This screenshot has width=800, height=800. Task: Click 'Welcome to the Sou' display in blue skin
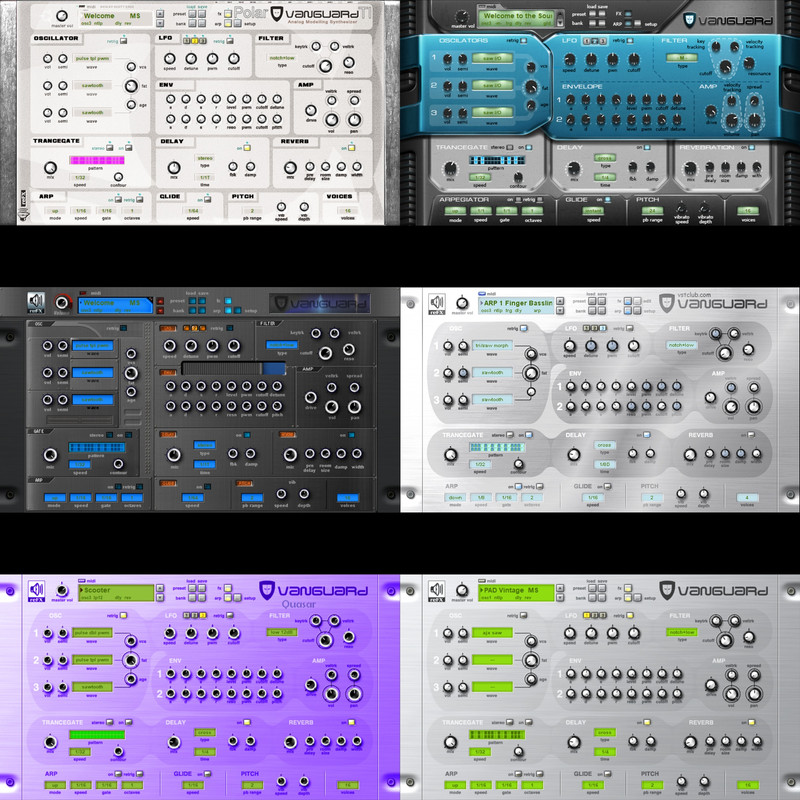(x=516, y=19)
